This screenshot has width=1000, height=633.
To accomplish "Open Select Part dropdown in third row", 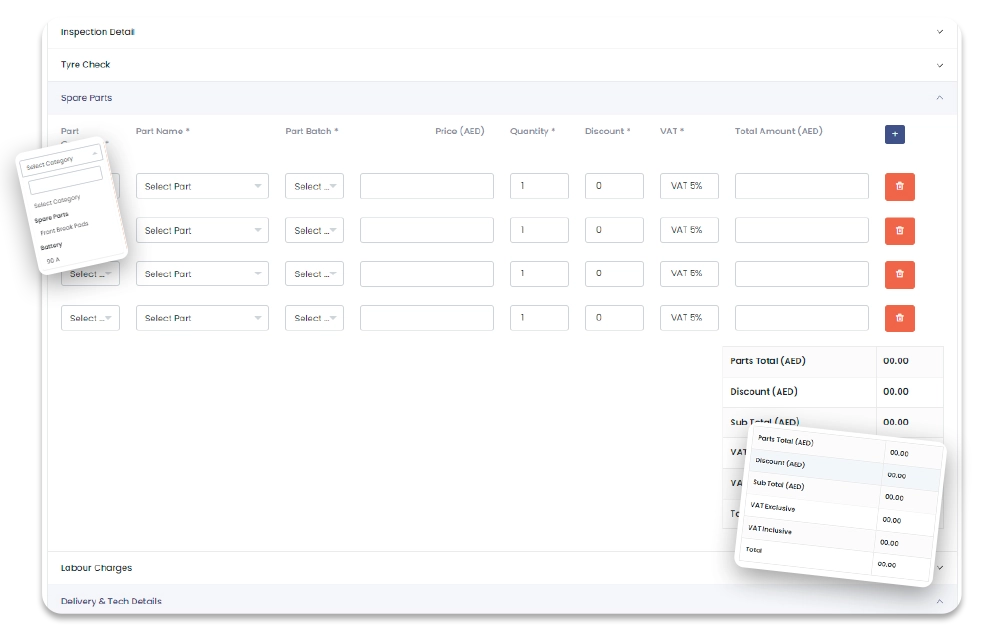I will click(202, 273).
